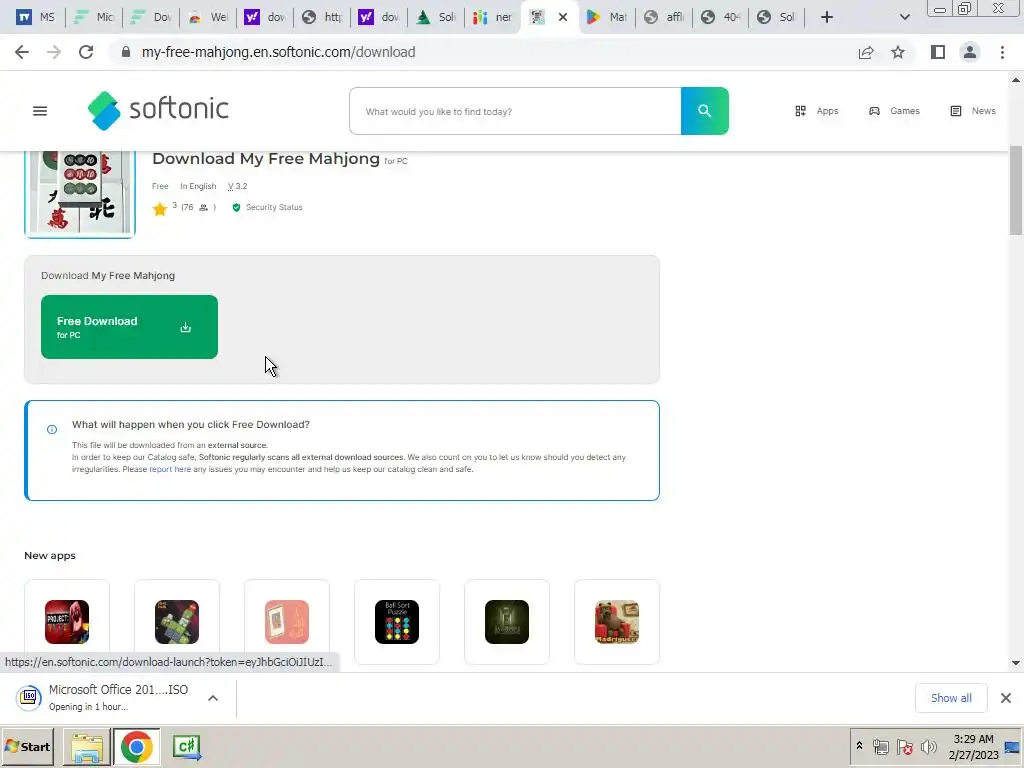This screenshot has width=1024, height=768.
Task: Click the volume tray icon
Action: [928, 746]
